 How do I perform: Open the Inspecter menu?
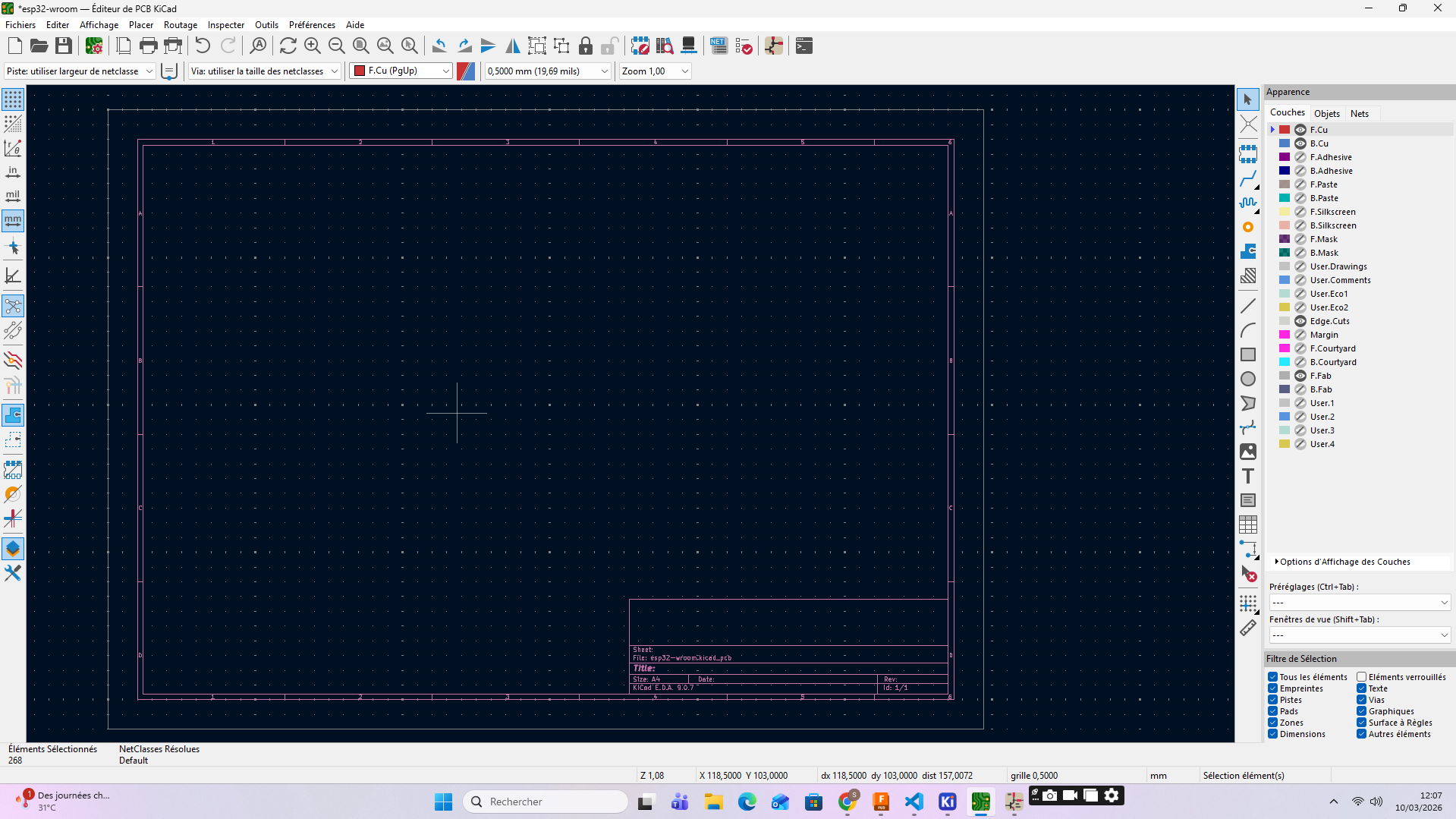[226, 25]
